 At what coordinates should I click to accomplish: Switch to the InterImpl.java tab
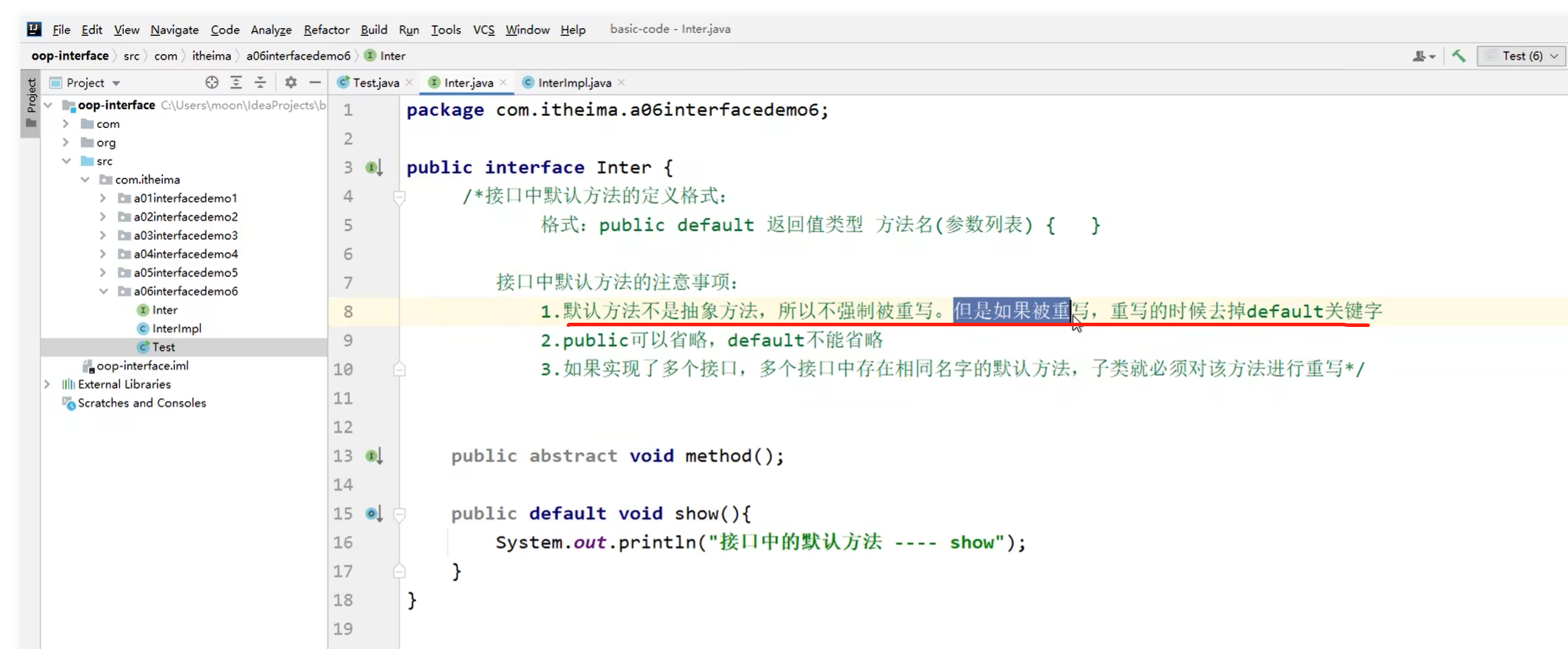point(573,82)
